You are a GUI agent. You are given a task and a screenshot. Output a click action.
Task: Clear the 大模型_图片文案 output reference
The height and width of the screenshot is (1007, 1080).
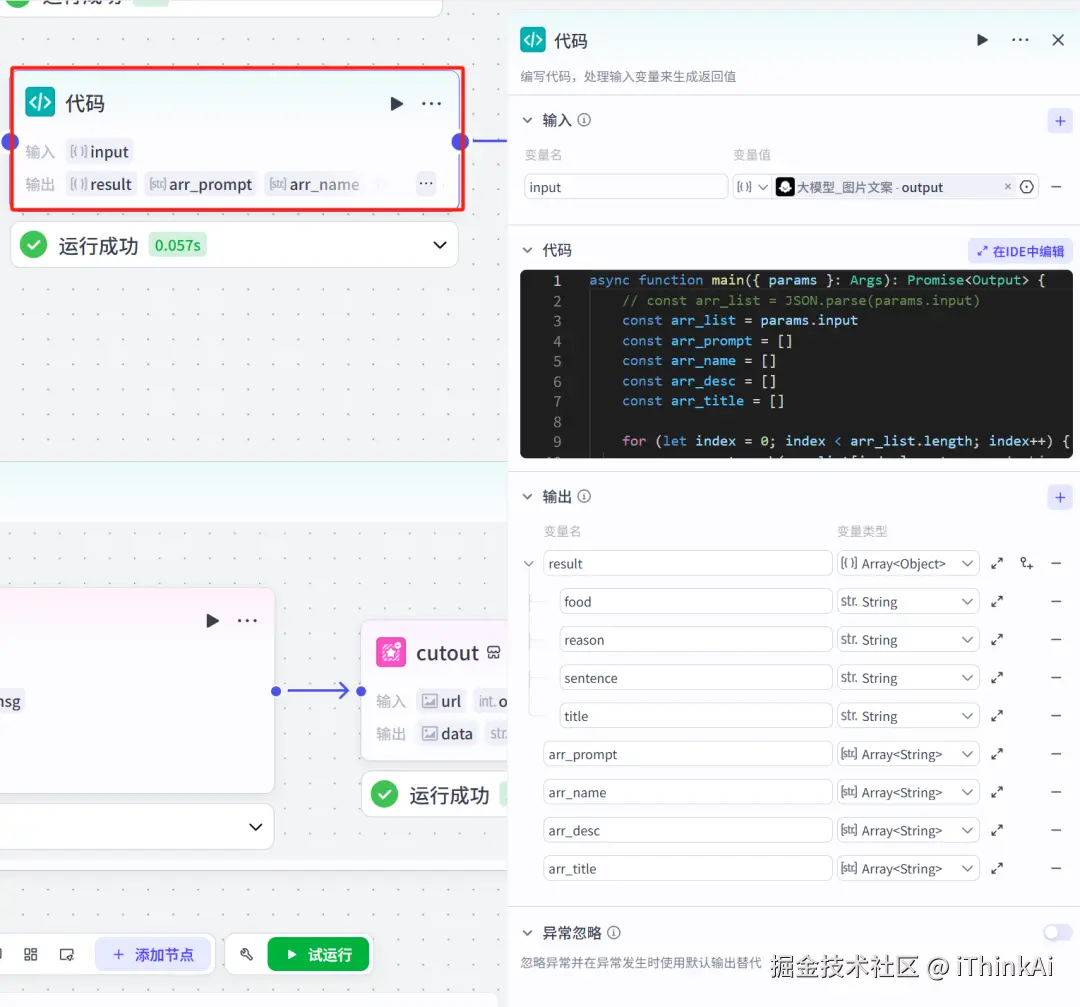coord(1008,187)
